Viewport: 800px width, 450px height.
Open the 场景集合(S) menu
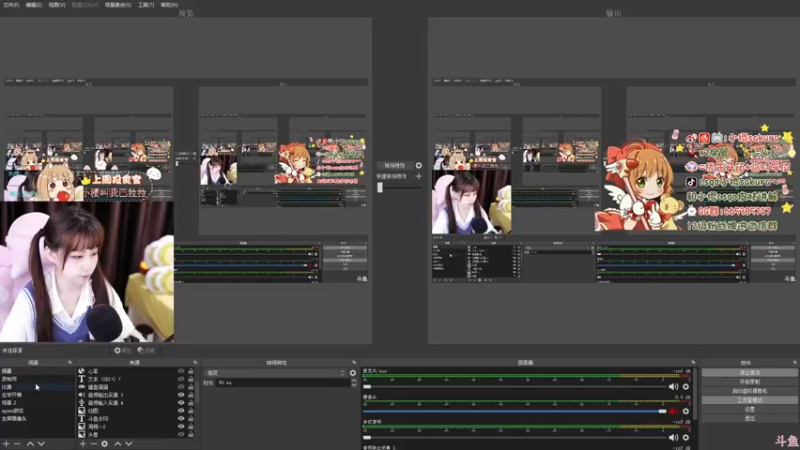118,5
